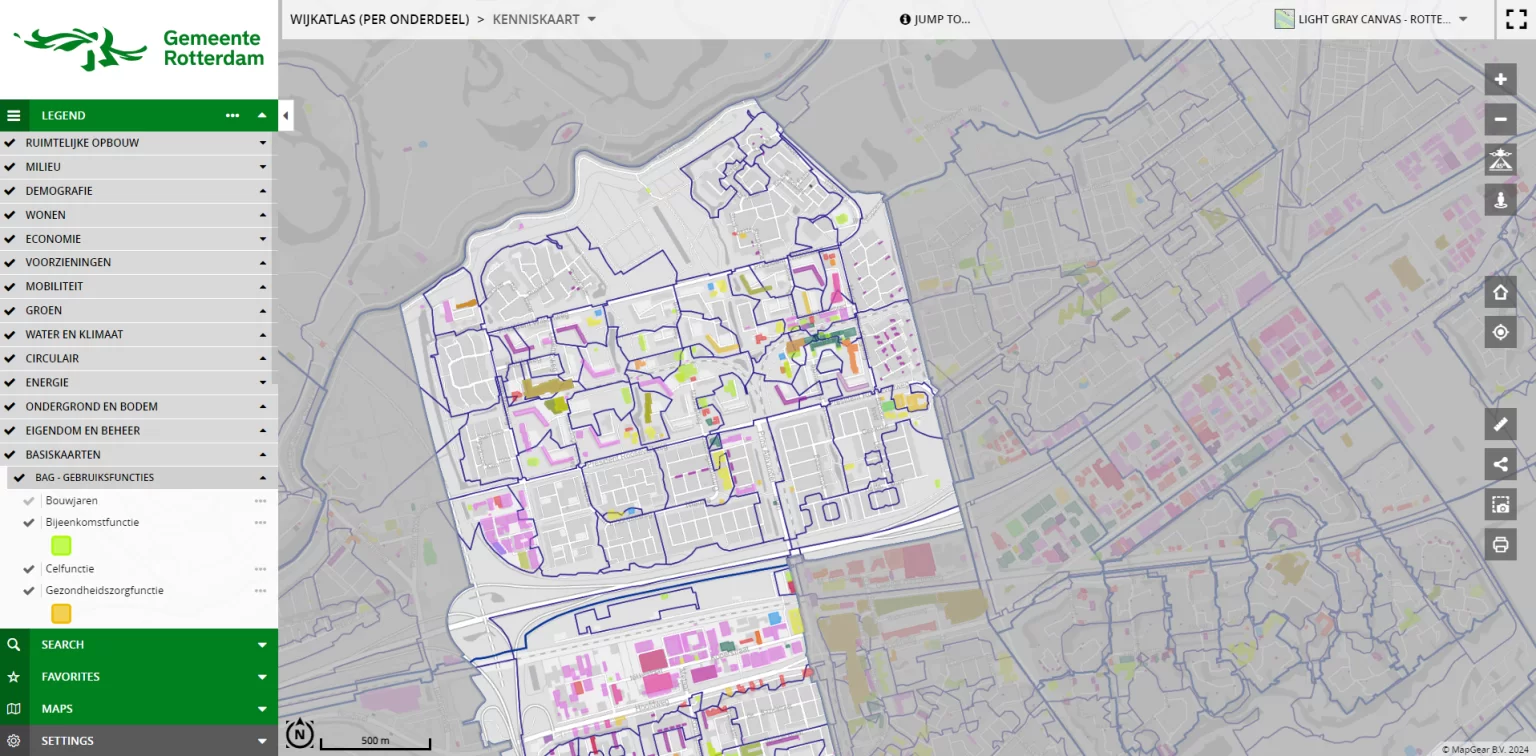
Task: Open the Search panel
Action: (x=139, y=645)
